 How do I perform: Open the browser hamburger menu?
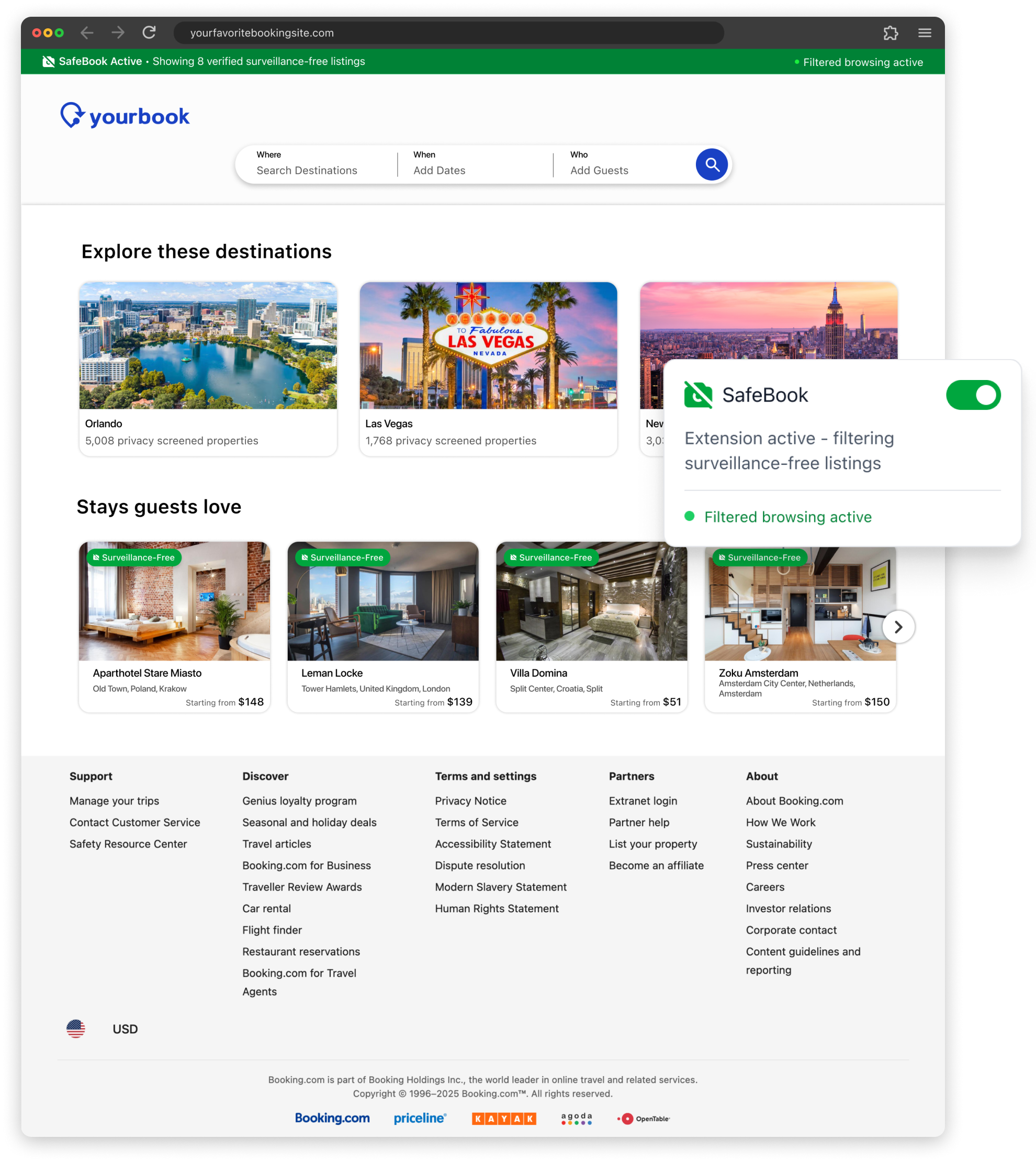pyautogui.click(x=925, y=33)
